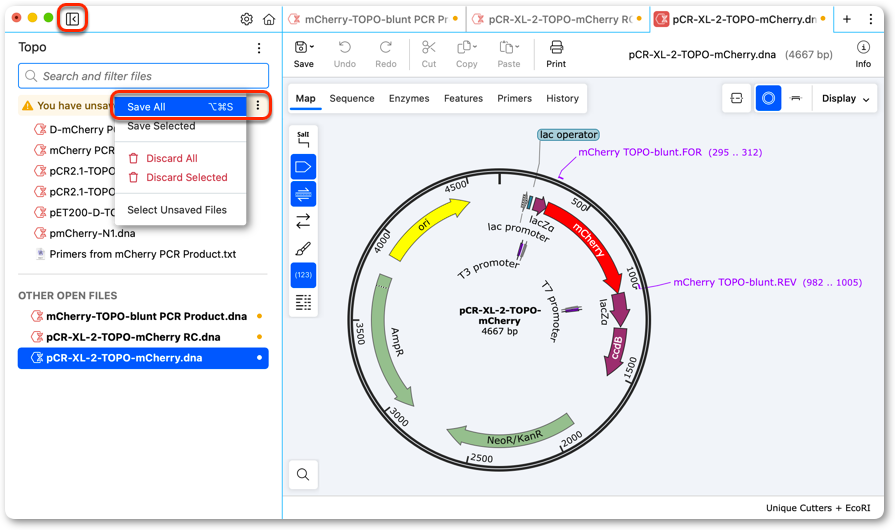Toggle show translations arrows icon

303,221
